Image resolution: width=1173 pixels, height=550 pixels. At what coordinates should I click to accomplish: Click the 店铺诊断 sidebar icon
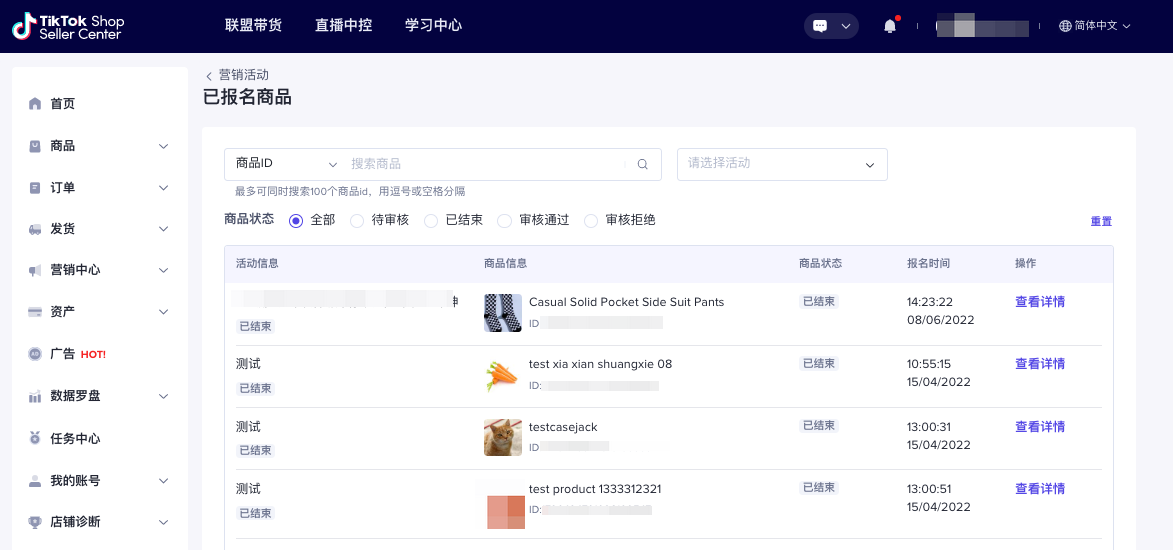36,522
